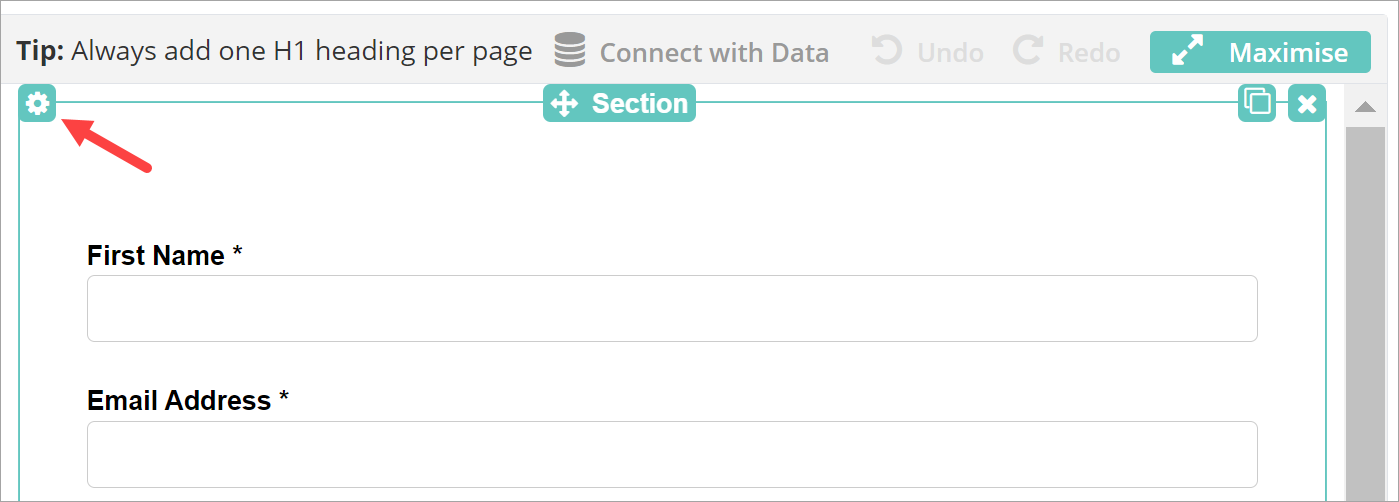Duplicate the Section using the copy icon
This screenshot has height=502, width=1399.
click(1257, 103)
